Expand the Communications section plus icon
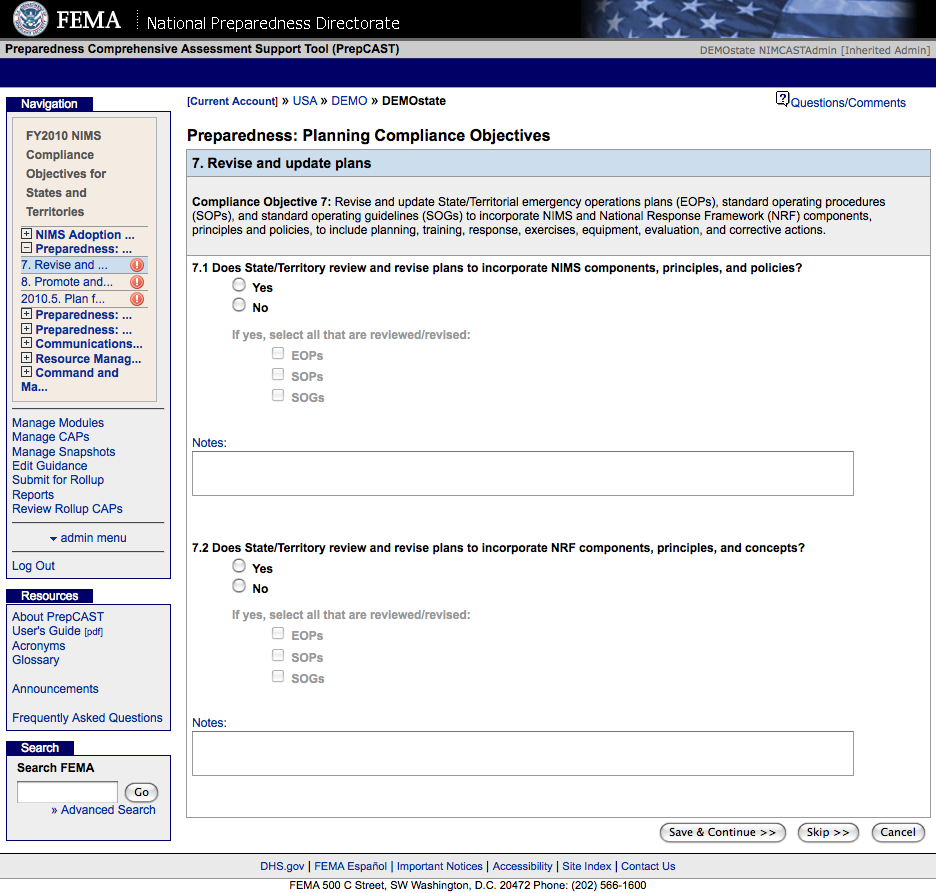936x893 pixels. click(27, 344)
